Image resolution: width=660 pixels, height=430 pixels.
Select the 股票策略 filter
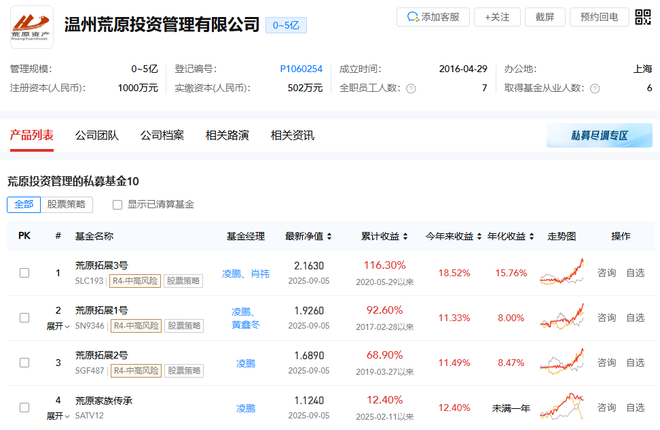point(67,204)
